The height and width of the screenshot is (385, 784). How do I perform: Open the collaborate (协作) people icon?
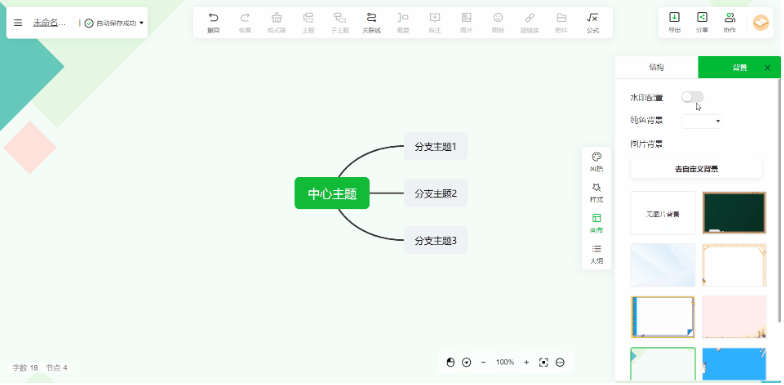730,18
